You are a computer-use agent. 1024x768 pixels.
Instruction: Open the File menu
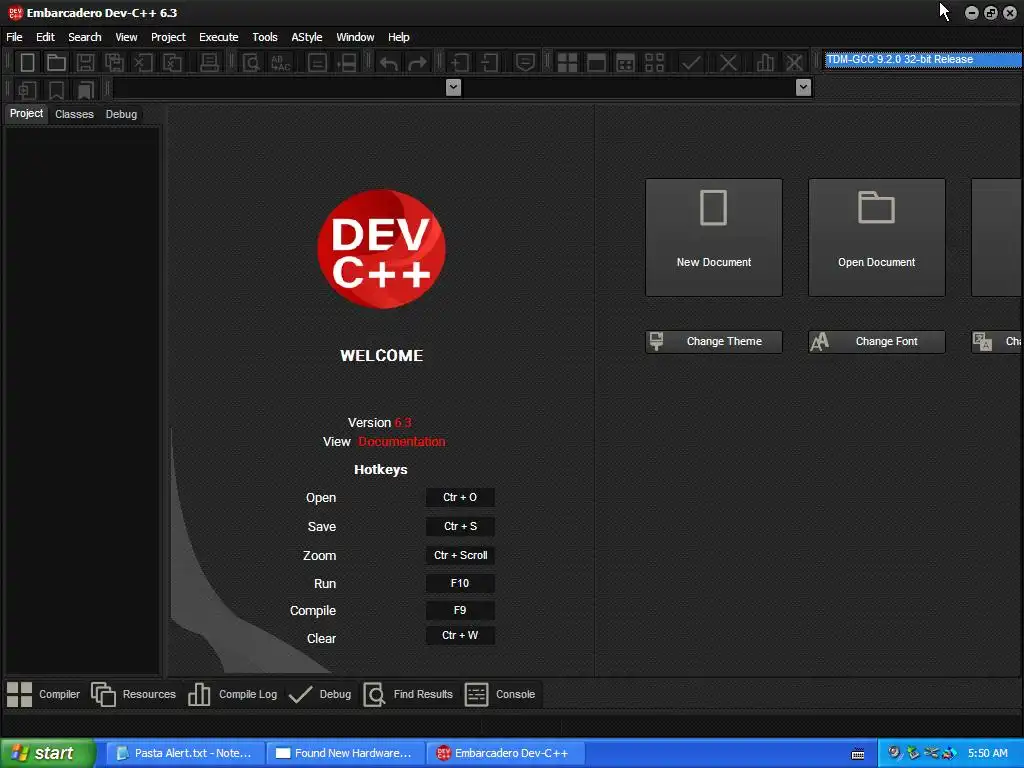(x=14, y=37)
